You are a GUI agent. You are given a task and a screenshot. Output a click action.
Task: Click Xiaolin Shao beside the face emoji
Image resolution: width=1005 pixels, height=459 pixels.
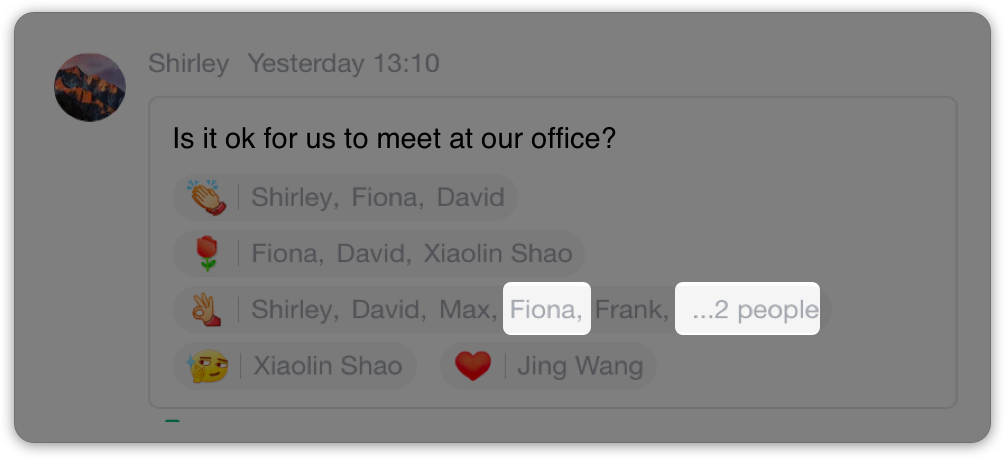328,366
